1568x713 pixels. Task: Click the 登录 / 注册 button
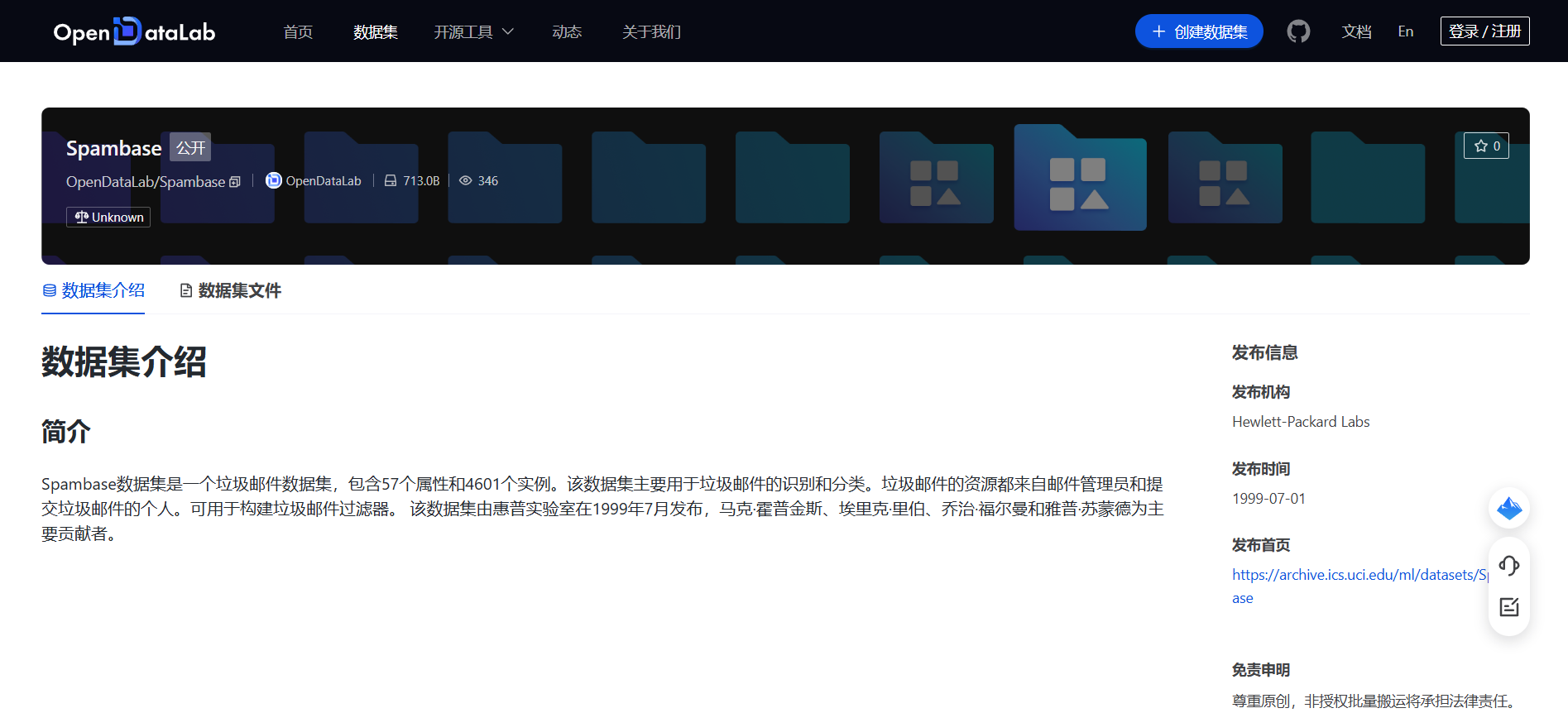click(x=1484, y=31)
